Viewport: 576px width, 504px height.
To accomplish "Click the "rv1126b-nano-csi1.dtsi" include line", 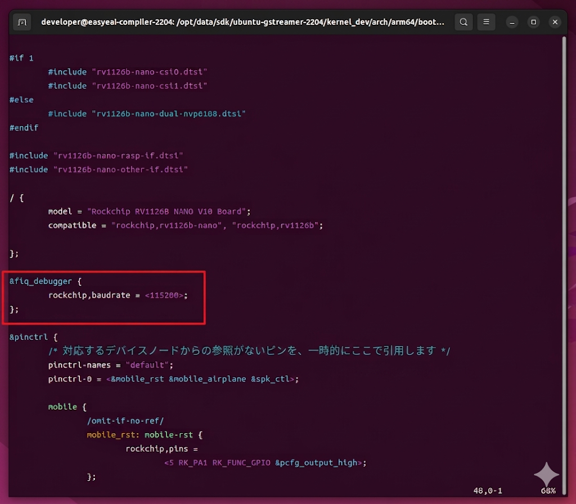I will (127, 86).
